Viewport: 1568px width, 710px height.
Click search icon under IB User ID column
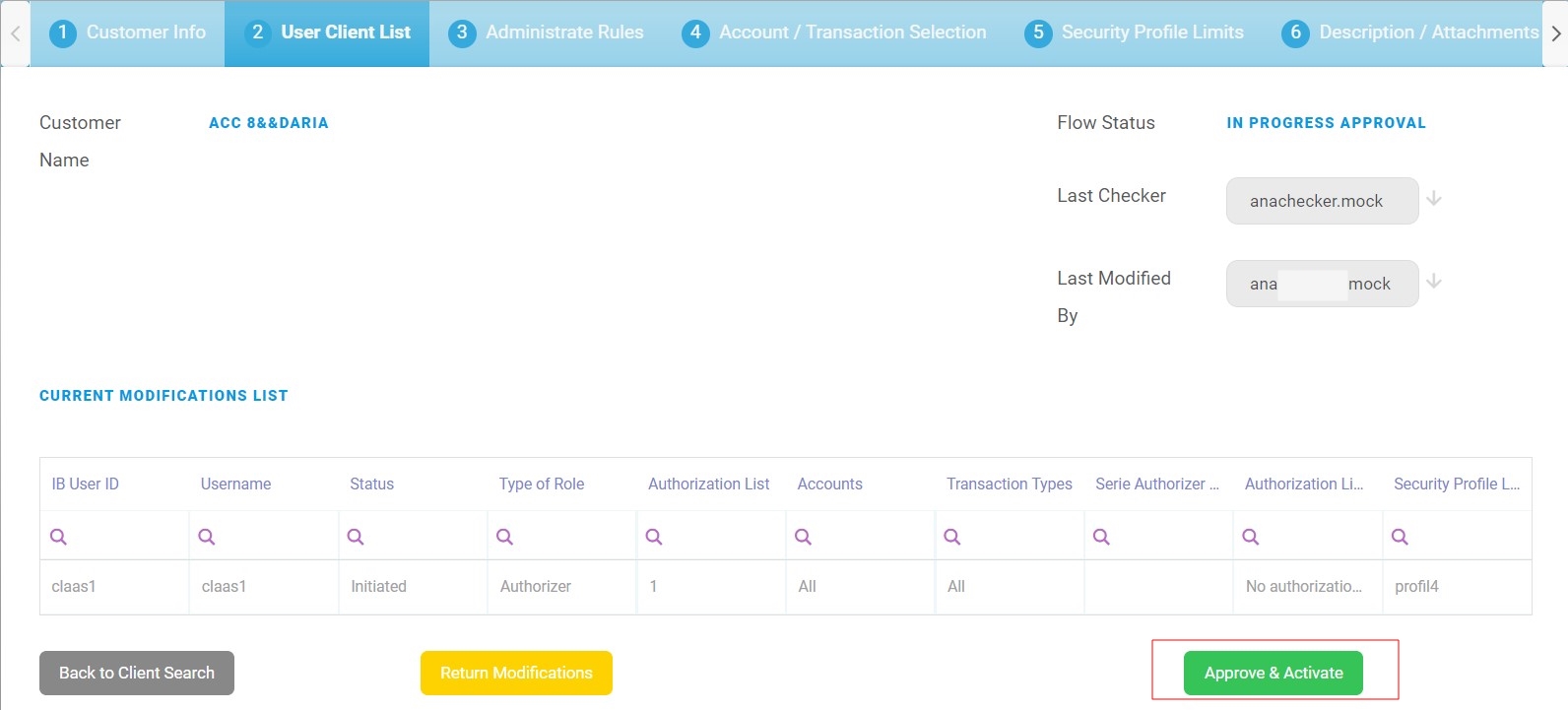[x=58, y=537]
